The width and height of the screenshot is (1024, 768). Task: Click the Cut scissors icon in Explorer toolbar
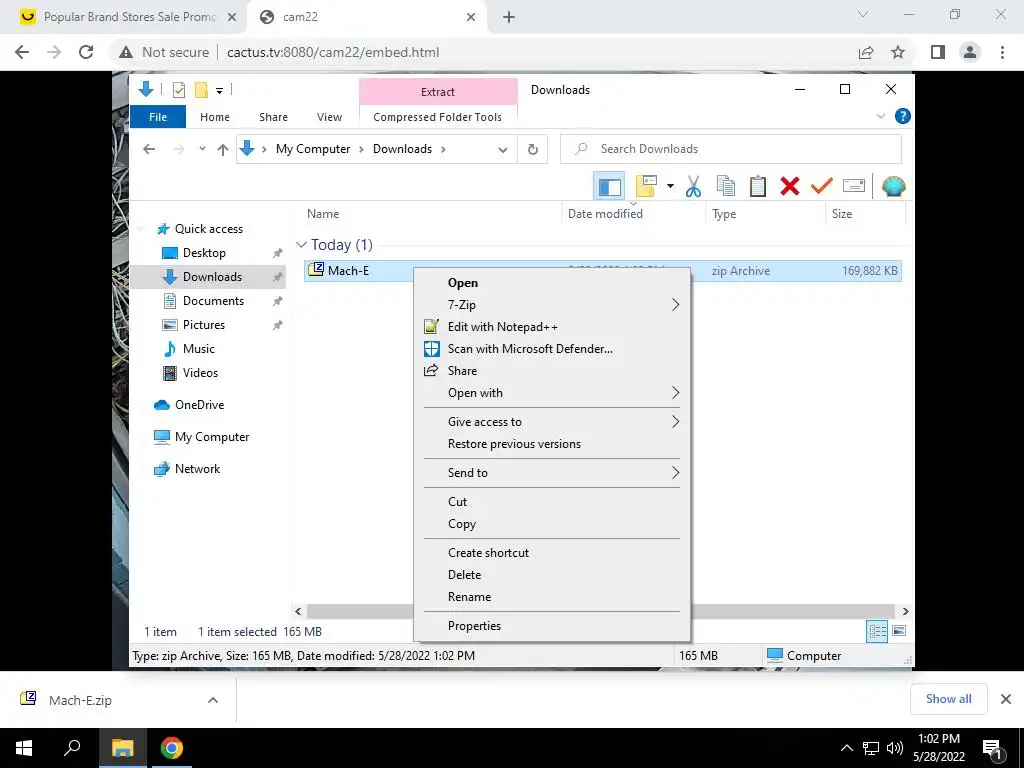point(693,186)
